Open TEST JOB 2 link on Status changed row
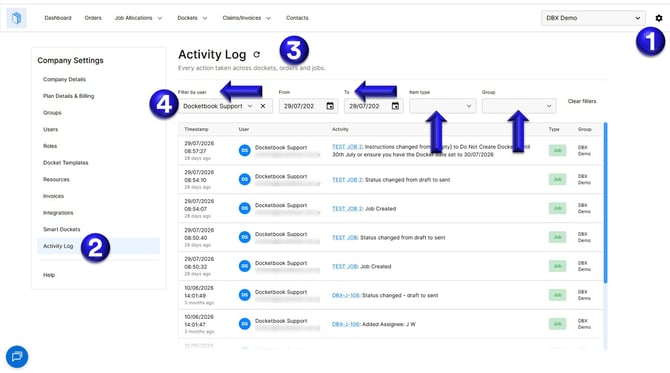670x373 pixels. (x=347, y=180)
